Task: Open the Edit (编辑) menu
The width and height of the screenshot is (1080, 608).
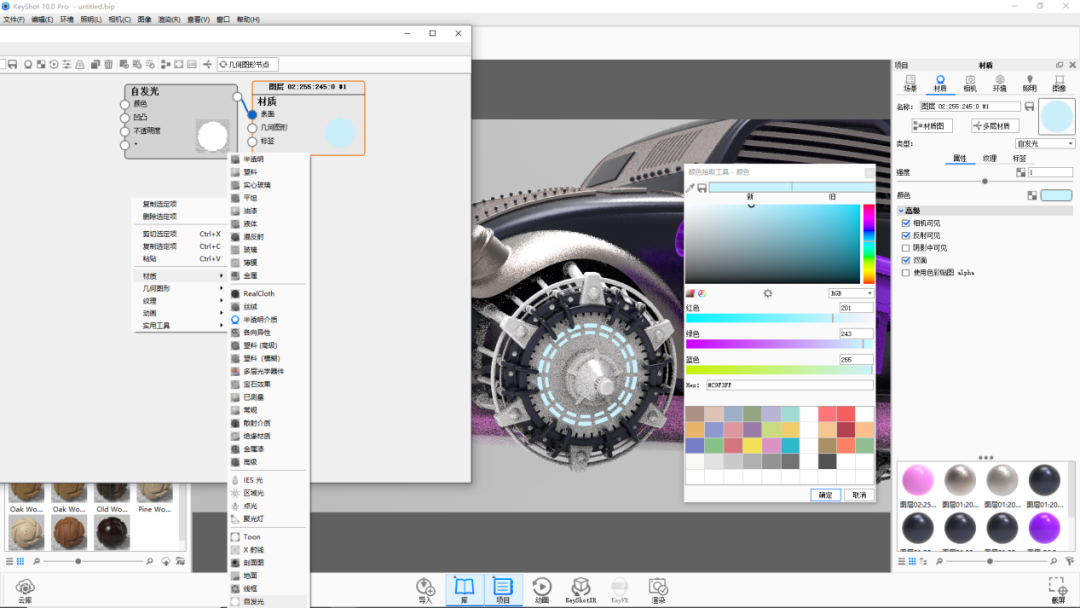Action: click(x=42, y=19)
